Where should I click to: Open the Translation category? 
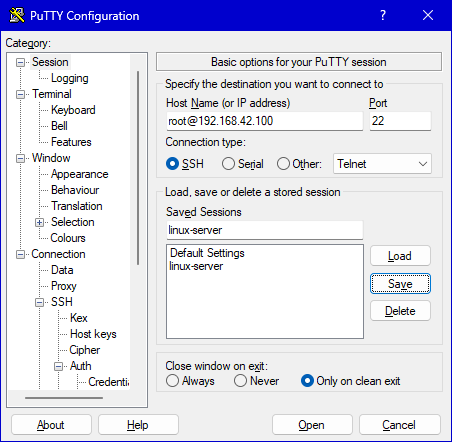pyautogui.click(x=77, y=206)
